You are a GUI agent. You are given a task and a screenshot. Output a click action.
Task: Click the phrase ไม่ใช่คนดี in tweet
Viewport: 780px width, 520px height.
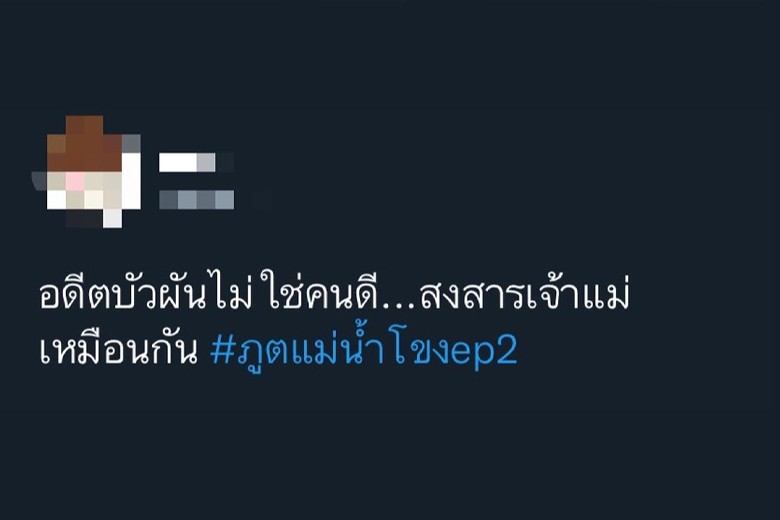[x=293, y=293]
